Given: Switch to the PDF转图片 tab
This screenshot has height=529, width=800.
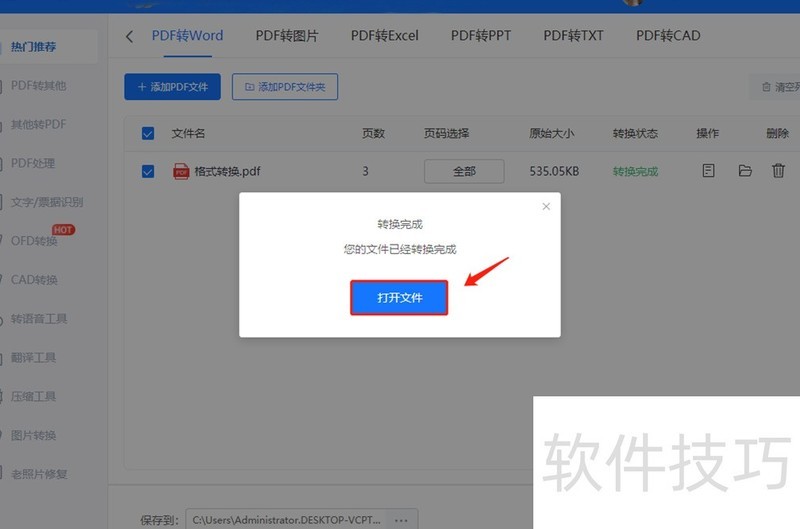Looking at the screenshot, I should [287, 36].
